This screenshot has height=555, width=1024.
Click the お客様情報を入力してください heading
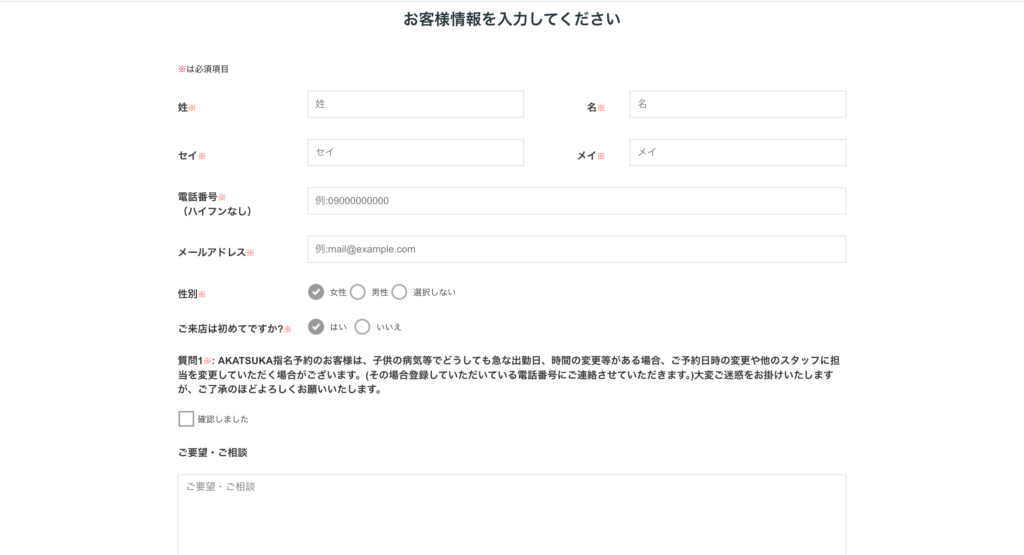pyautogui.click(x=511, y=19)
